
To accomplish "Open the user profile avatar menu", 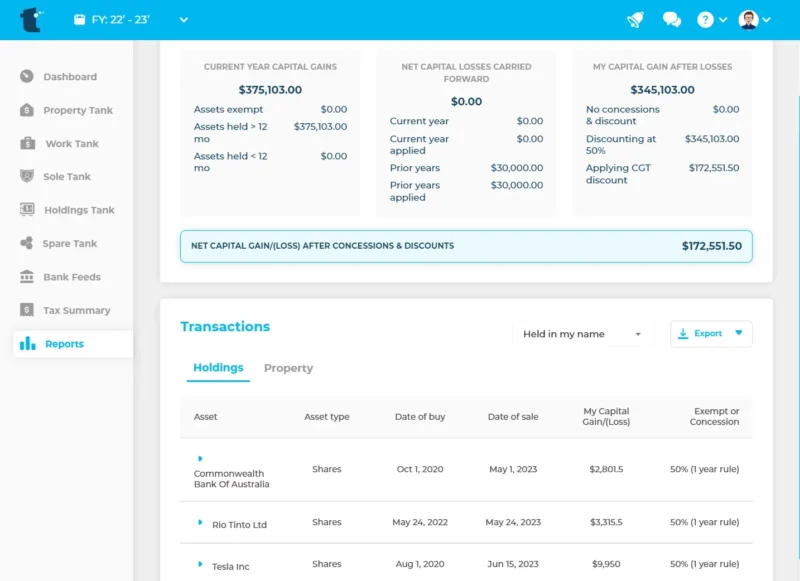I will [749, 20].
